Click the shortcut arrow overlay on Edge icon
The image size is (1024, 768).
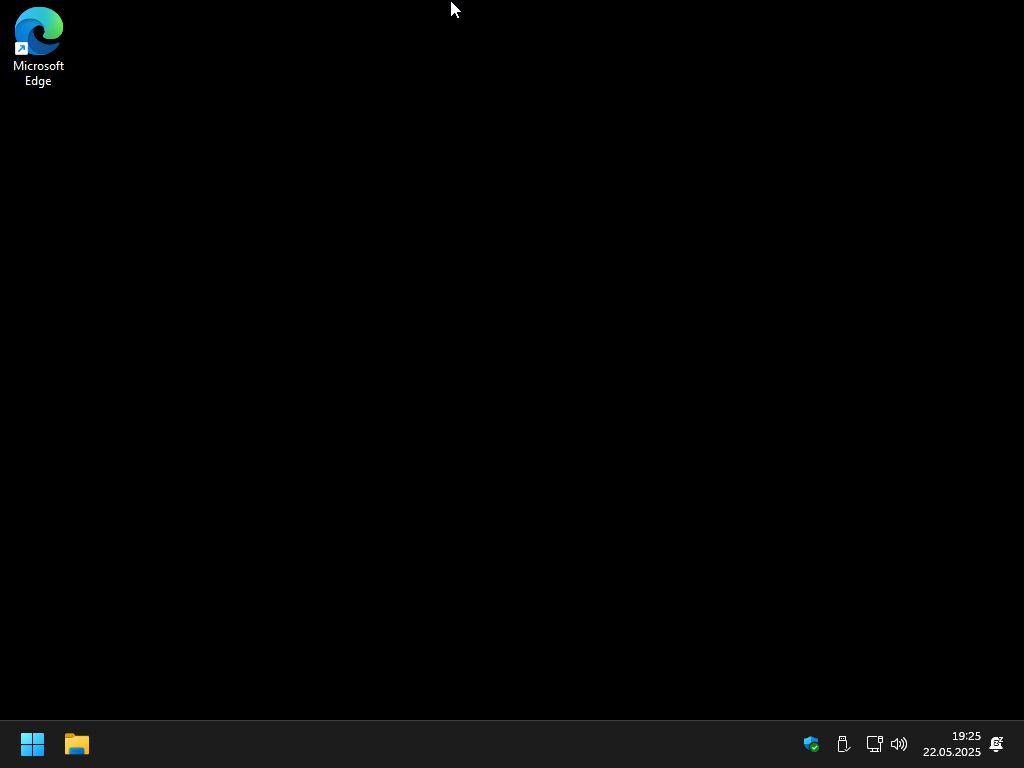(21, 49)
